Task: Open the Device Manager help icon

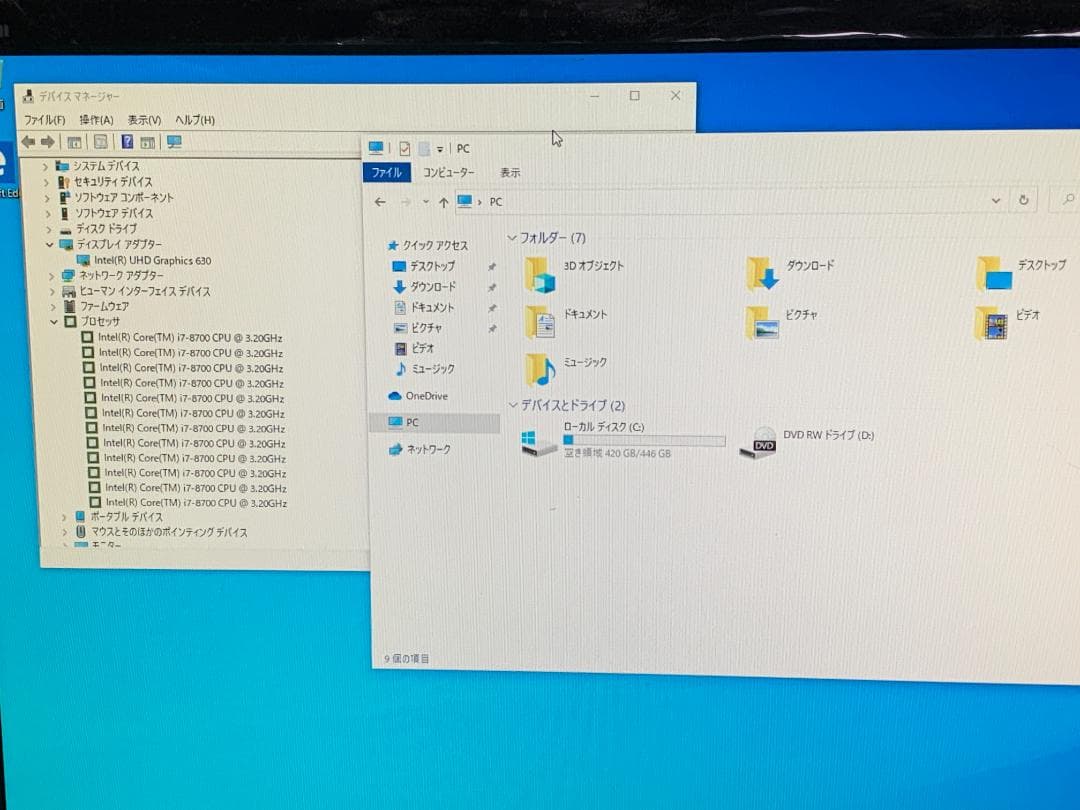Action: pyautogui.click(x=127, y=141)
